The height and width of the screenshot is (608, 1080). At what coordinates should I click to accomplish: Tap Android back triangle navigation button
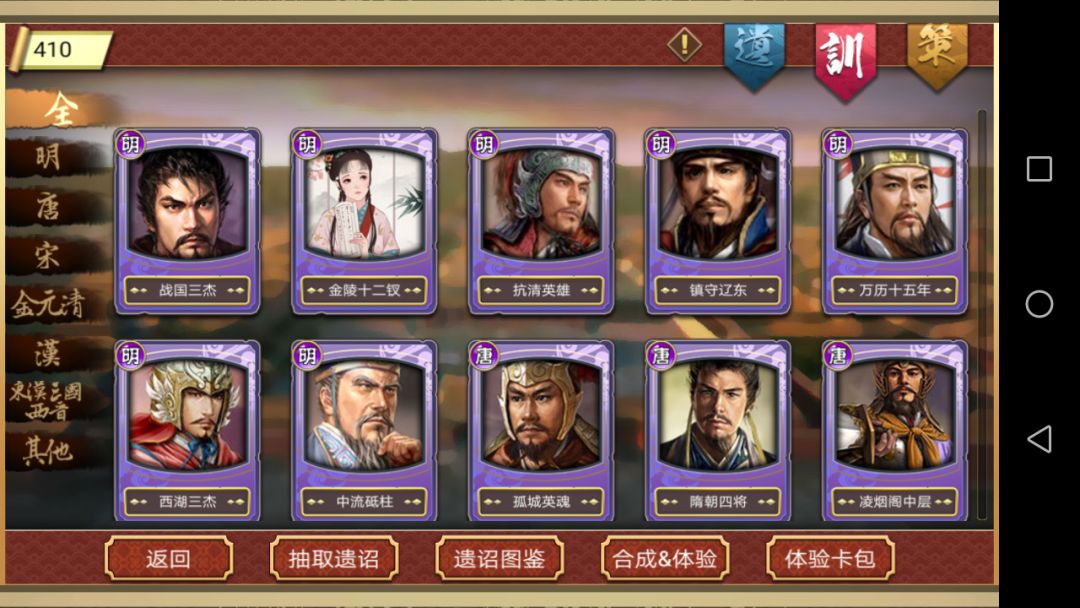click(x=1039, y=439)
